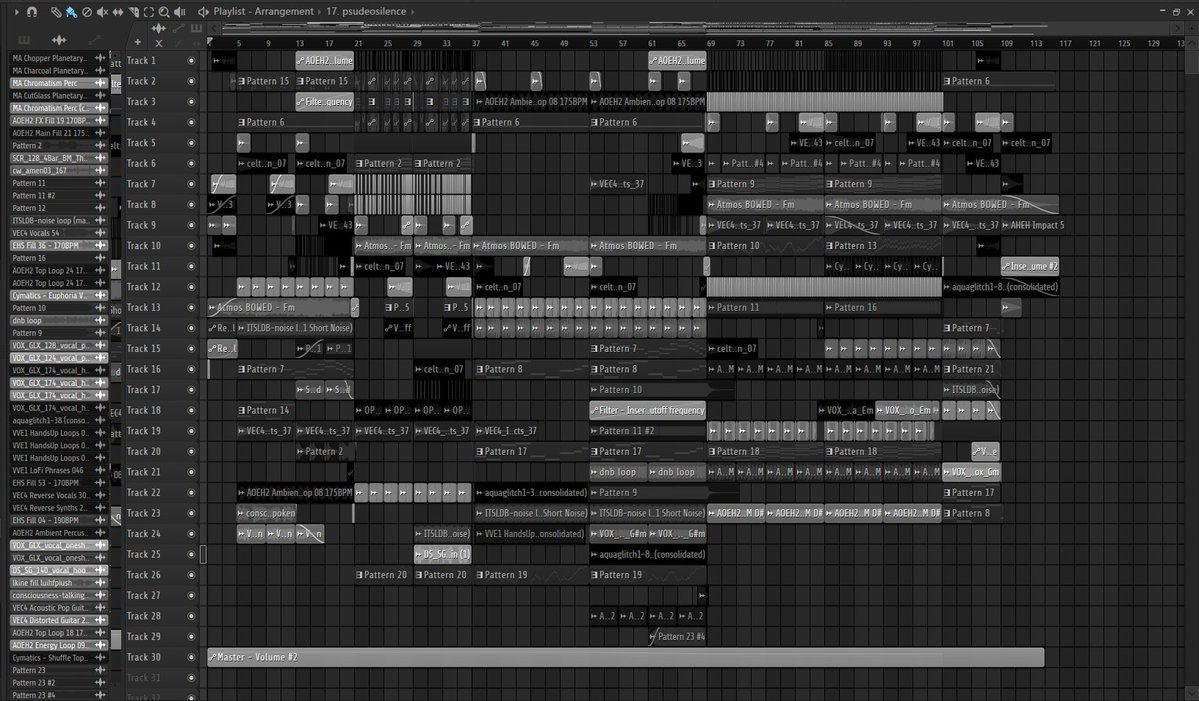Select Track 28 header label
The height and width of the screenshot is (701, 1199).
point(144,616)
